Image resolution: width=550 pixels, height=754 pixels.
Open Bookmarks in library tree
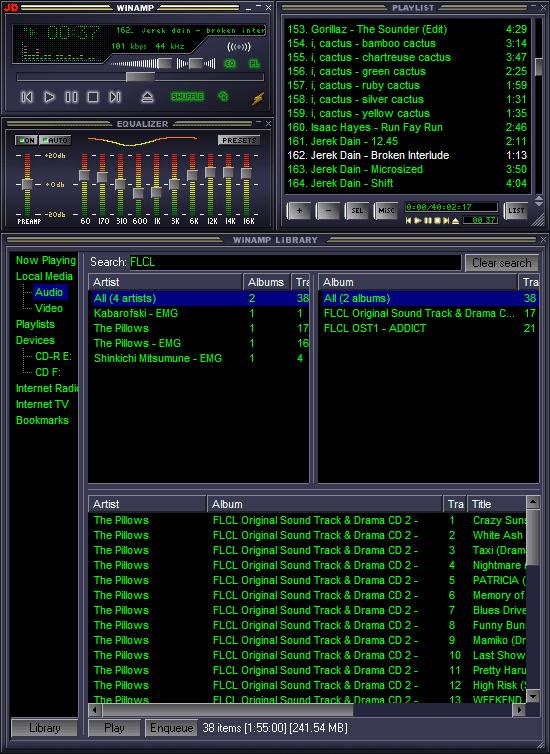pos(42,420)
